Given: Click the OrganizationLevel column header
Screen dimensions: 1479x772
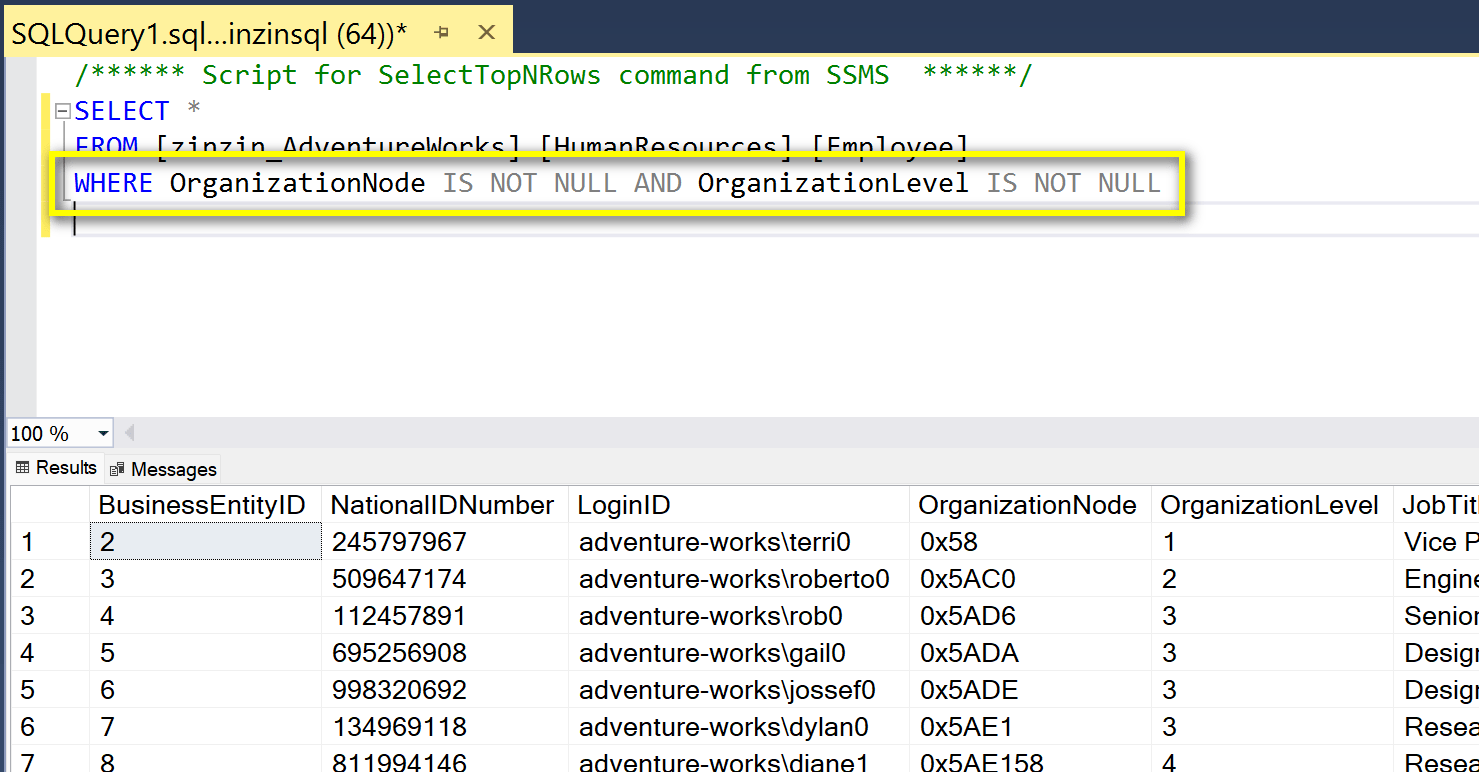Looking at the screenshot, I should coord(1272,505).
